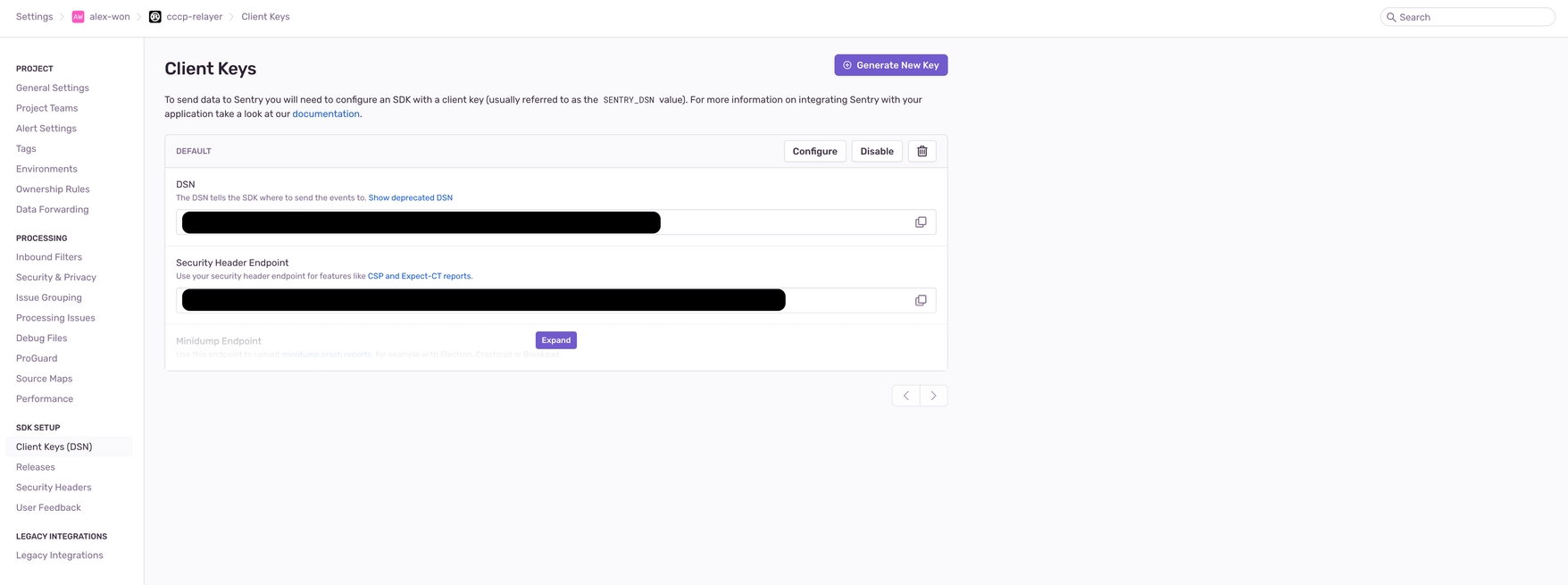Show the deprecated DSN
The width and height of the screenshot is (1568, 585).
[410, 197]
